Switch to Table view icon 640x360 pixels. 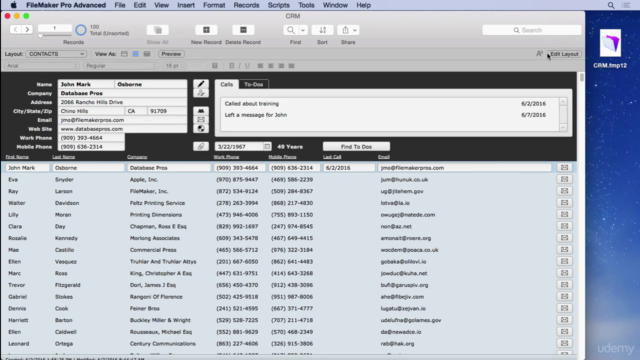(147, 54)
